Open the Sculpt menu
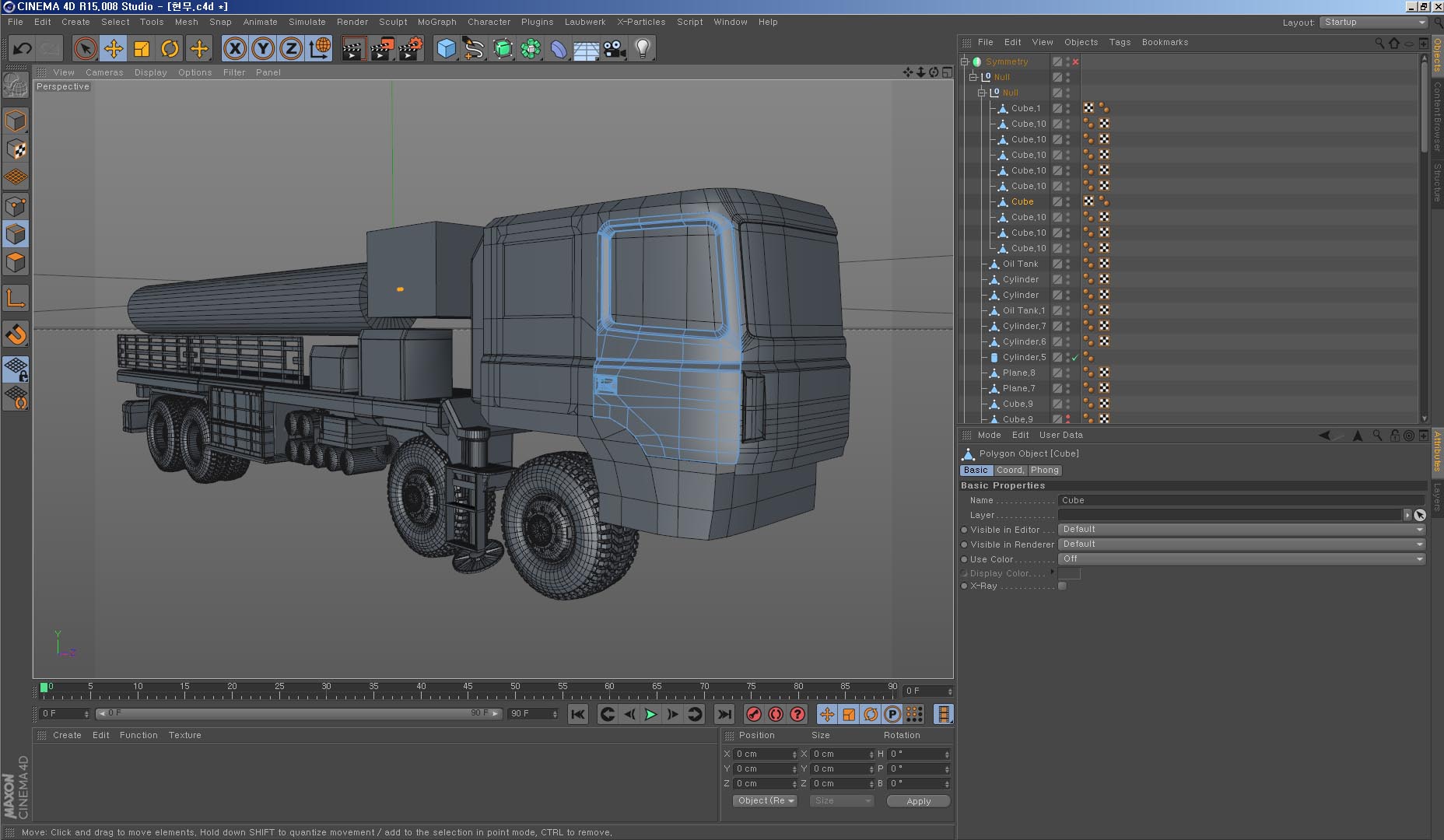 pos(393,22)
